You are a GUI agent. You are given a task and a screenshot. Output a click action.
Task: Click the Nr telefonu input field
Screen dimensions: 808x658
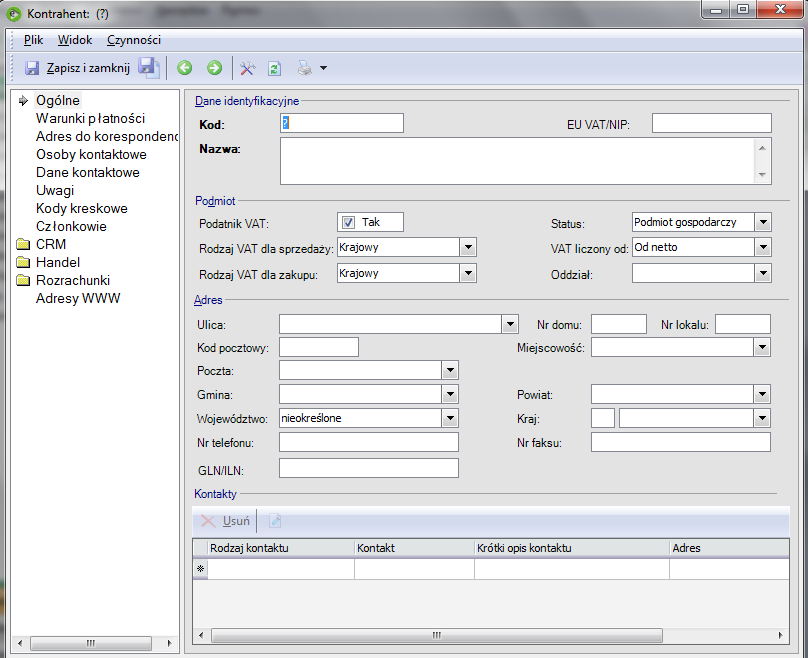369,442
